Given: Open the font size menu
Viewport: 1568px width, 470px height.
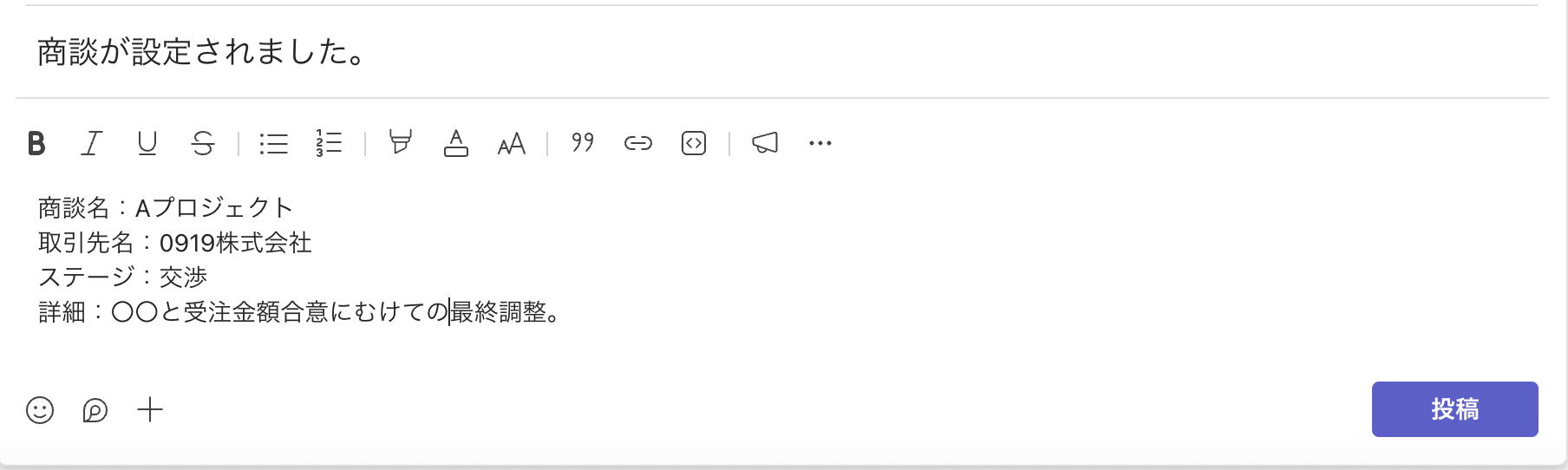Looking at the screenshot, I should click(511, 143).
